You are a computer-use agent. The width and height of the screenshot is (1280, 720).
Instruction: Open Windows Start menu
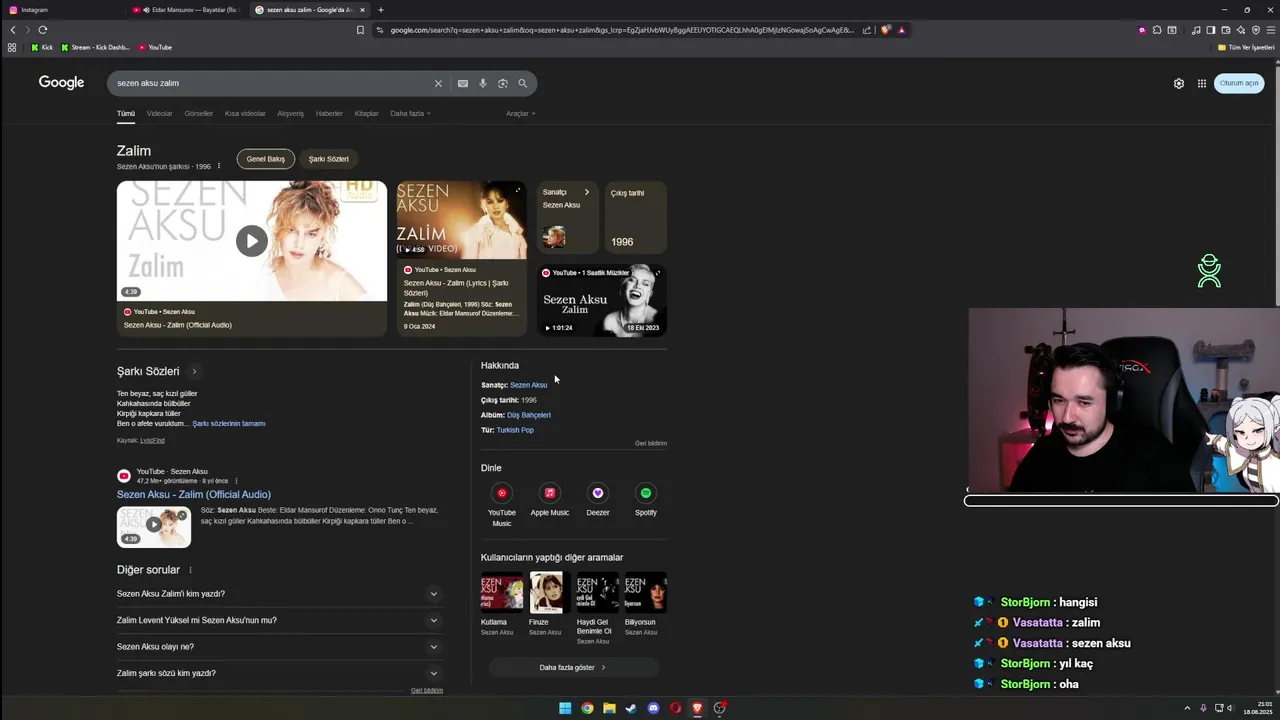[565, 708]
